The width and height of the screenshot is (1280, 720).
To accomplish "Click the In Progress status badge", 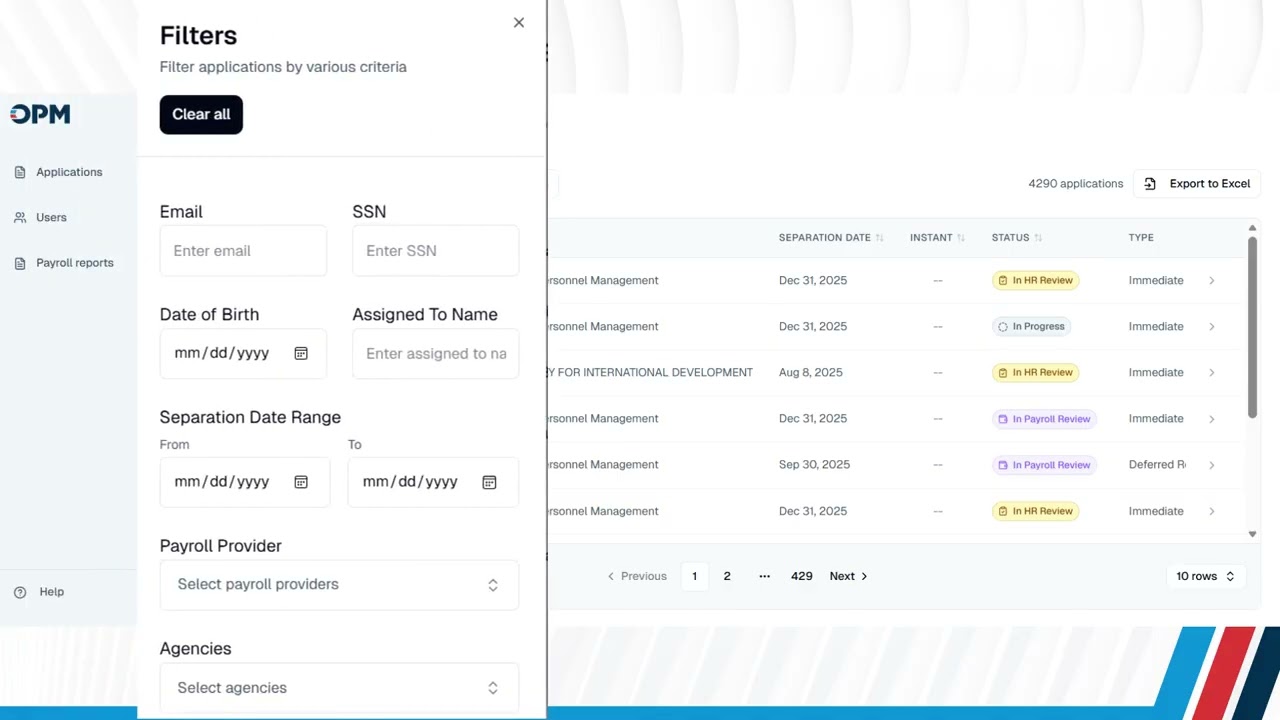I will tap(1031, 327).
